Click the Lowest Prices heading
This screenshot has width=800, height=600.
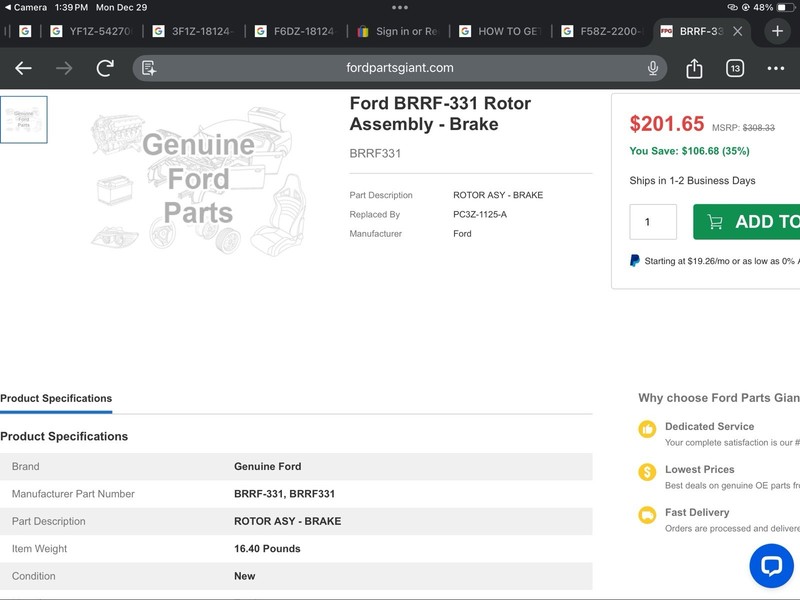(699, 469)
